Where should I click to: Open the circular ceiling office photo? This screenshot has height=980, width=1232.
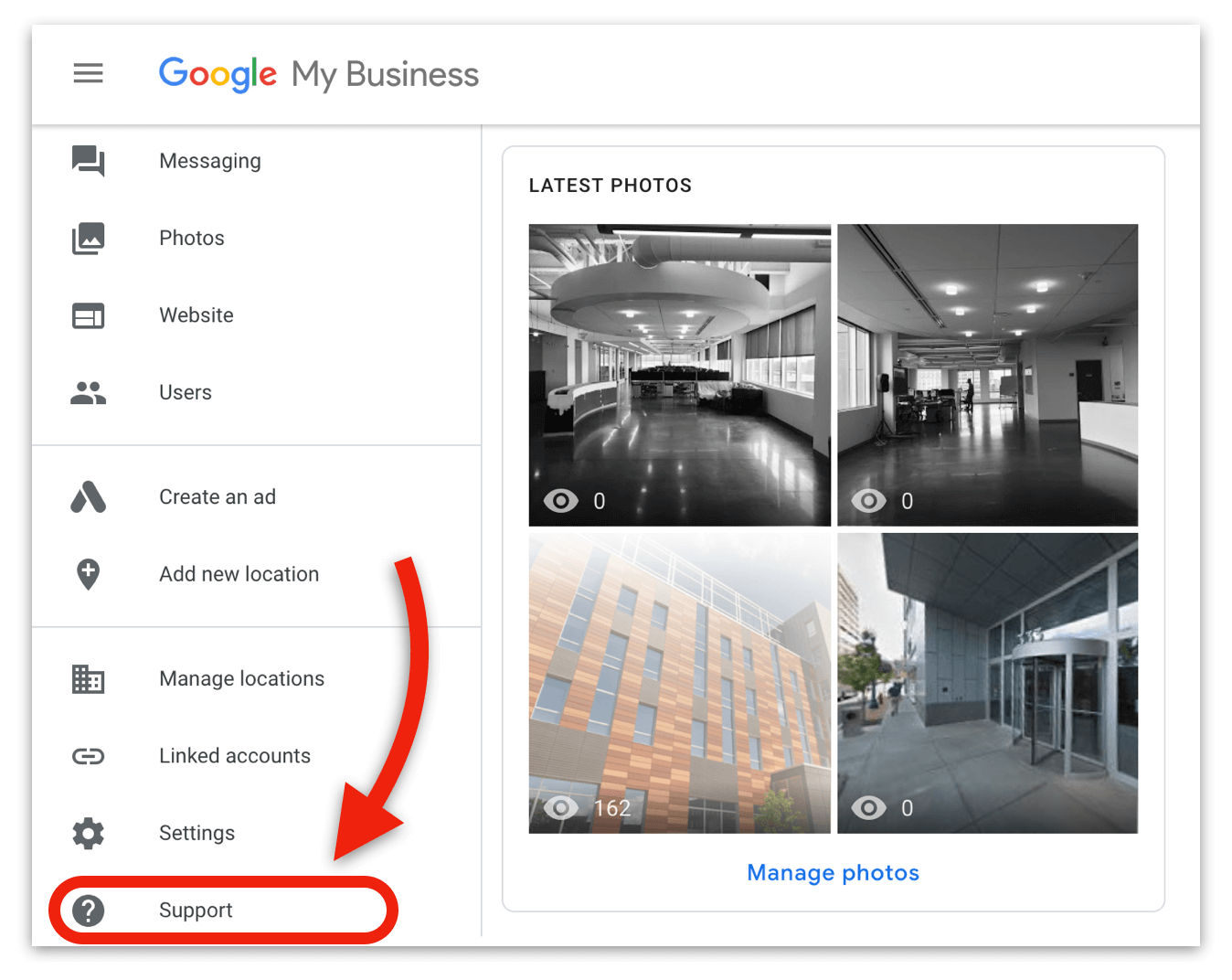tap(680, 375)
